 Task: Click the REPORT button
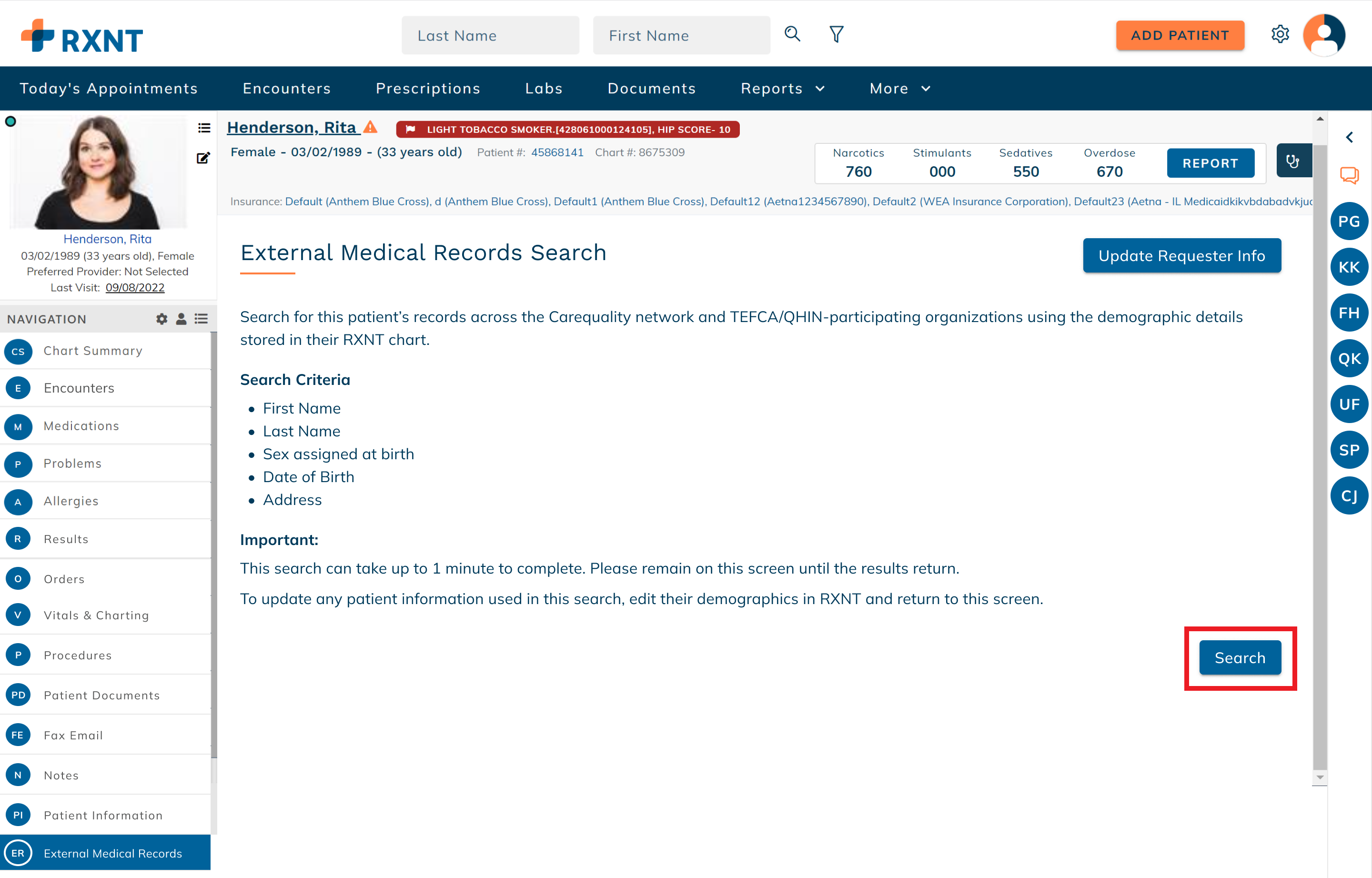coord(1210,163)
